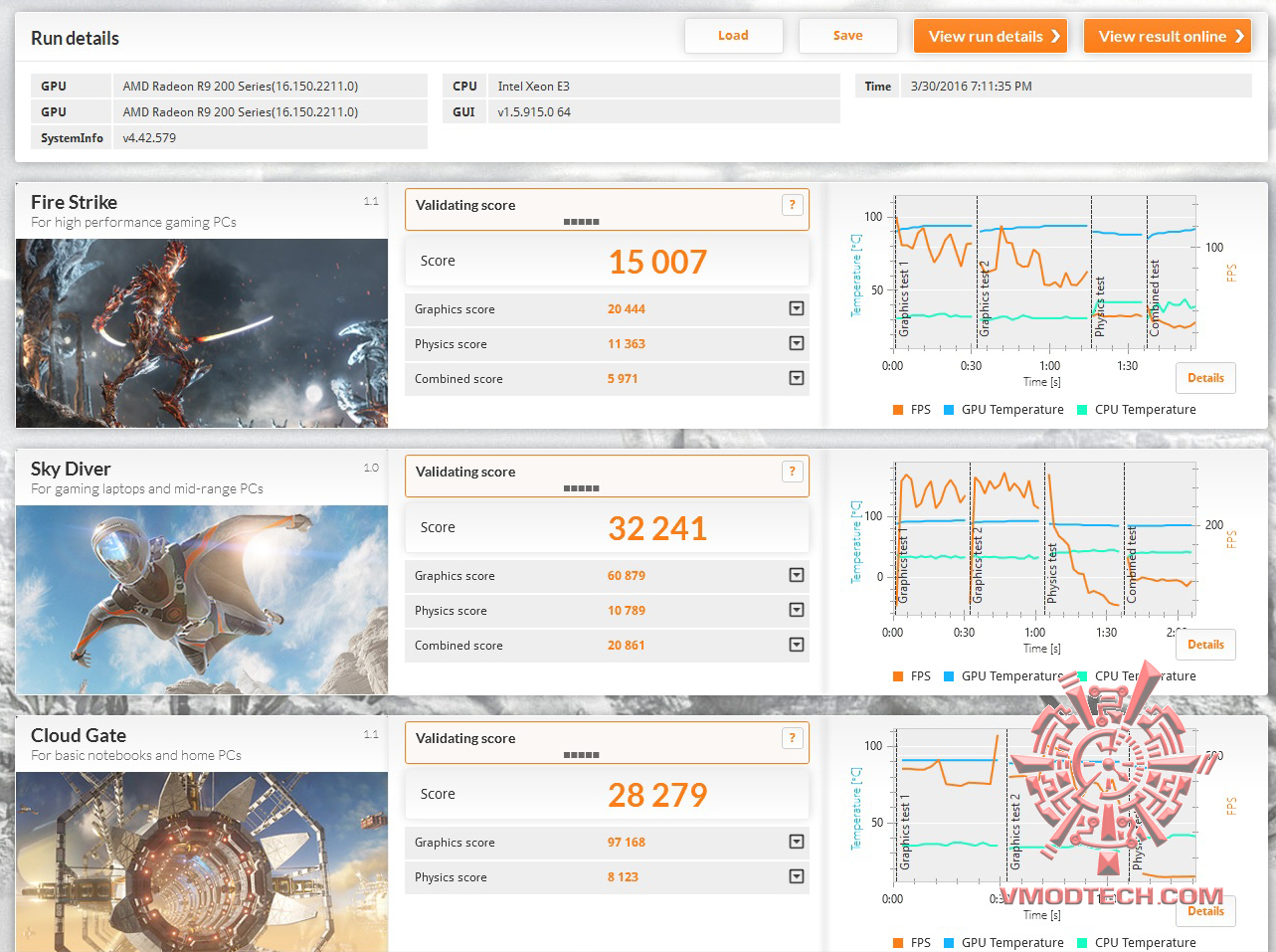
Task: Click the Sky Diver title heading
Action: (x=71, y=469)
